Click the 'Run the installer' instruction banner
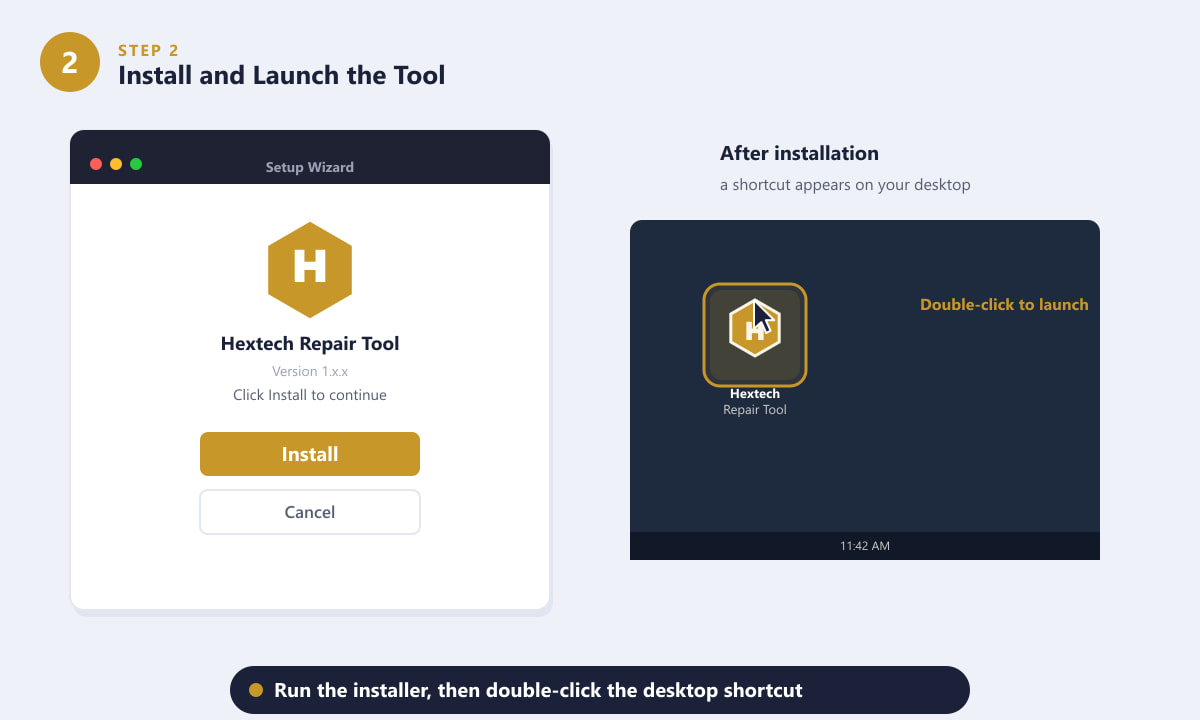The height and width of the screenshot is (720, 1200). click(600, 690)
